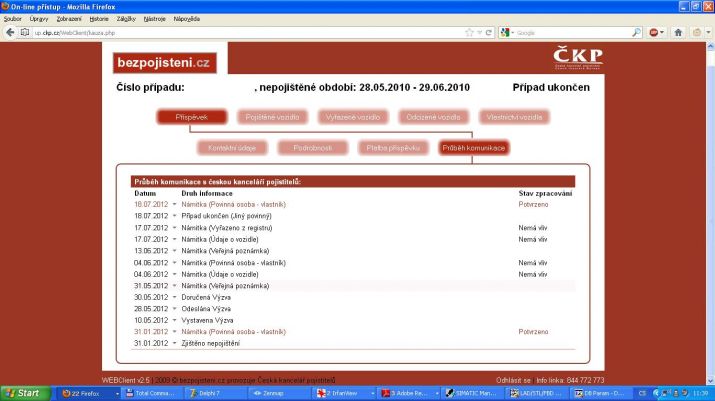Viewport: 715px width, 401px height.
Task: Click the CS language indicator in the tray
Action: click(642, 393)
